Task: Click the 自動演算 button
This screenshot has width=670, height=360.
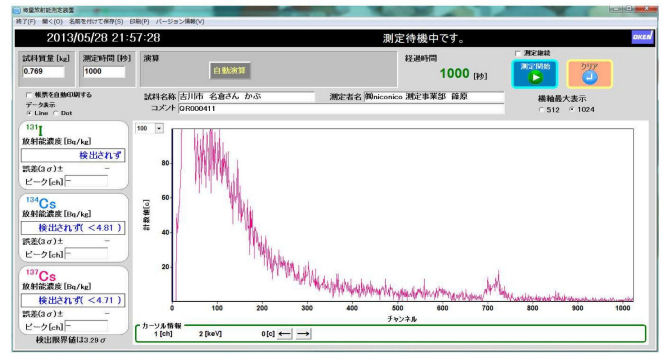Action: 230,70
